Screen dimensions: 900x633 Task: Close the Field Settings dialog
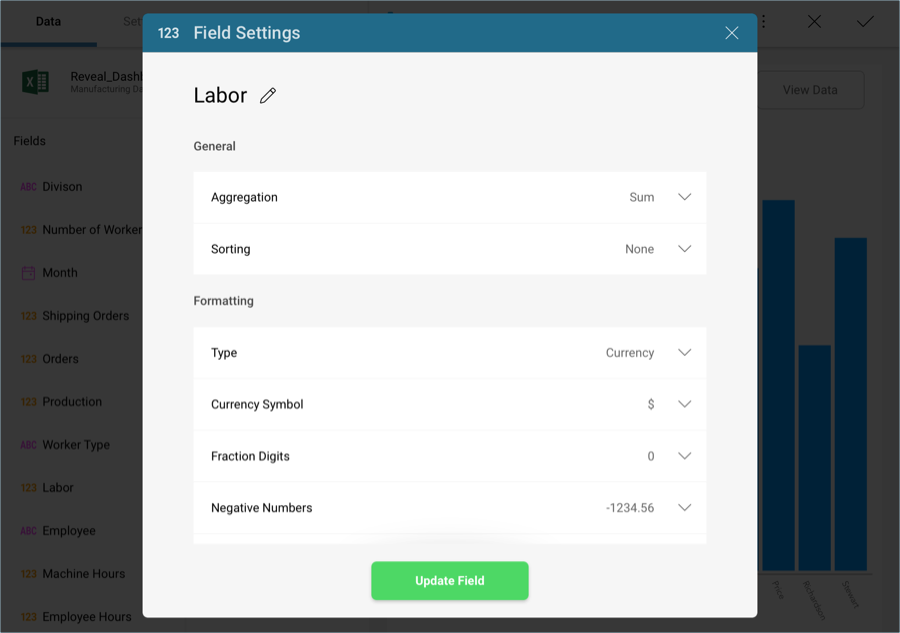point(732,33)
